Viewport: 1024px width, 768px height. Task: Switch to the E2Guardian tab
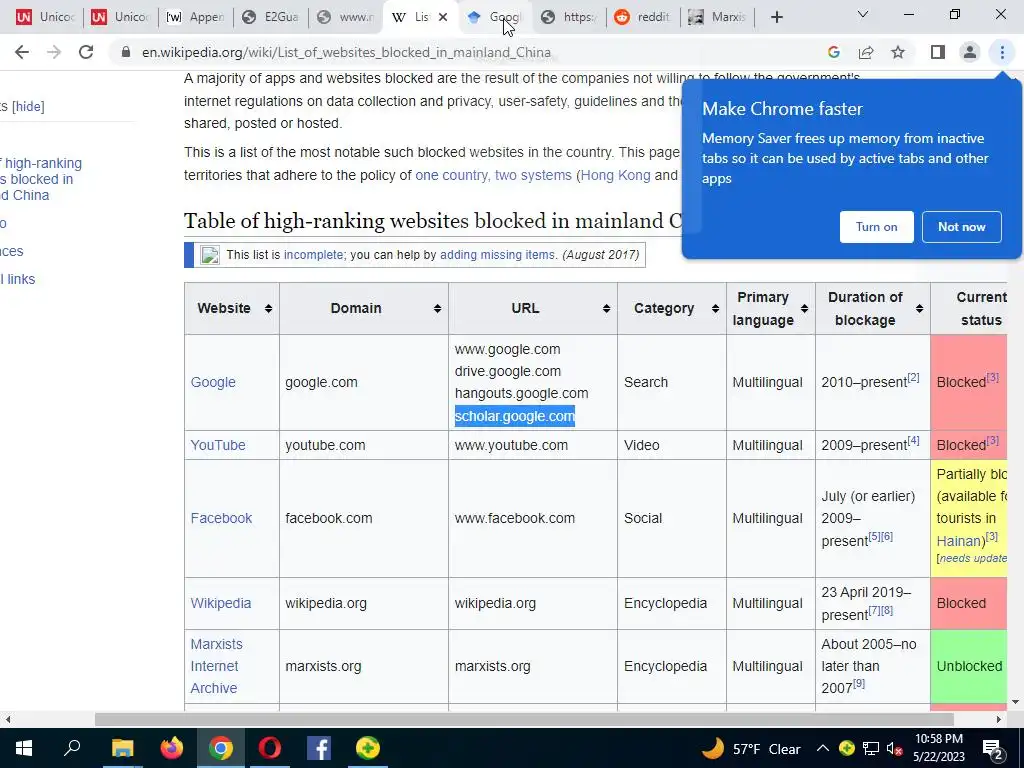pos(270,17)
